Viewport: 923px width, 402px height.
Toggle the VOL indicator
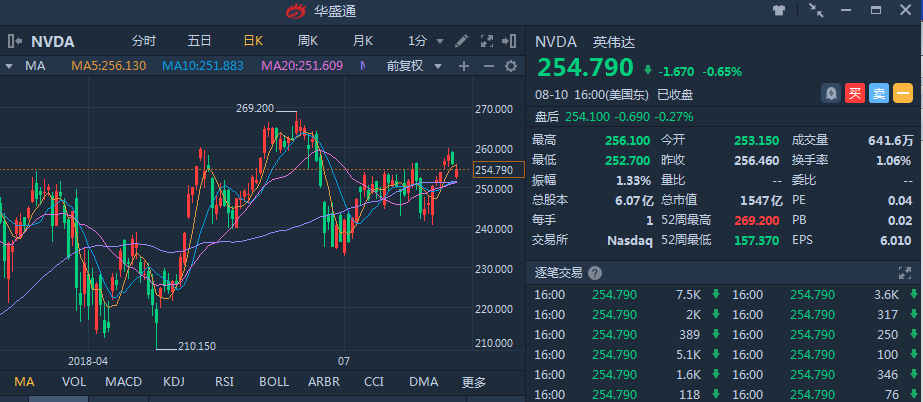tap(73, 382)
